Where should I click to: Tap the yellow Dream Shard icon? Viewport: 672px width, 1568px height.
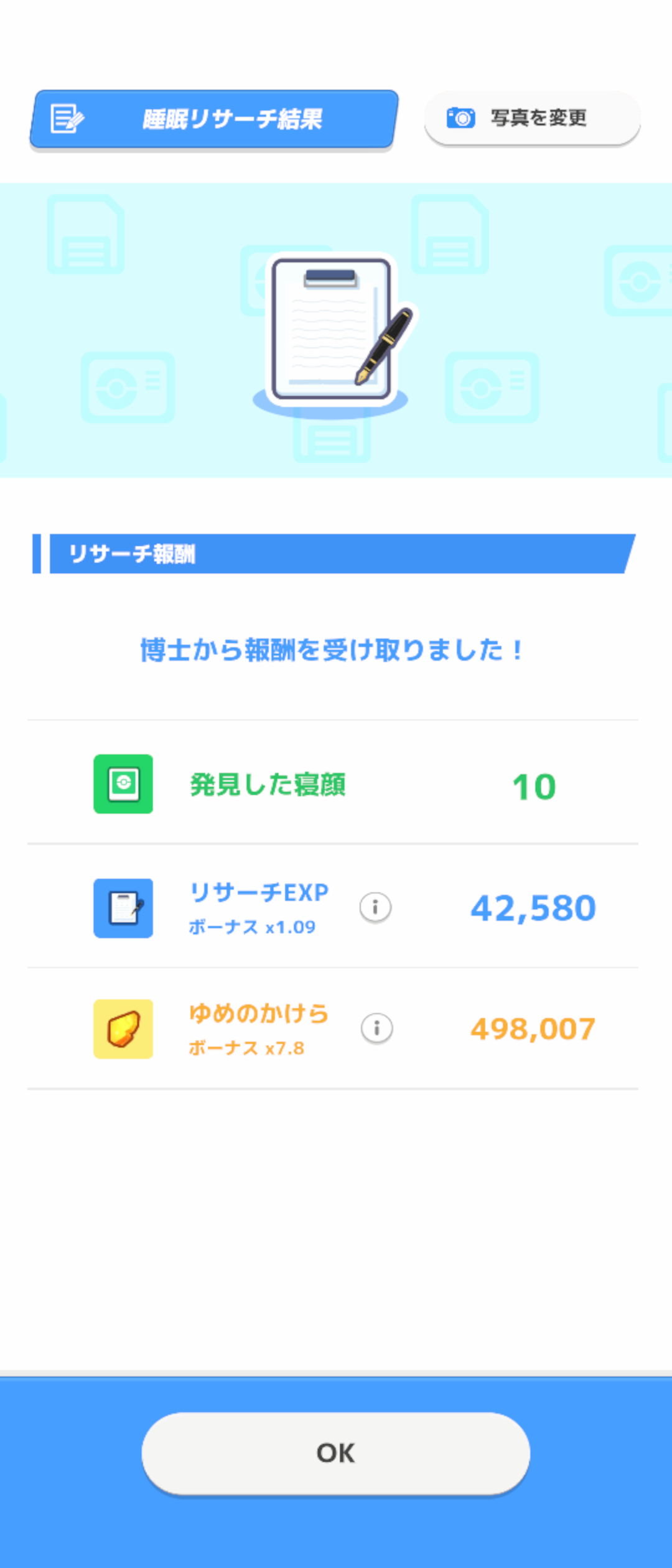(123, 1029)
